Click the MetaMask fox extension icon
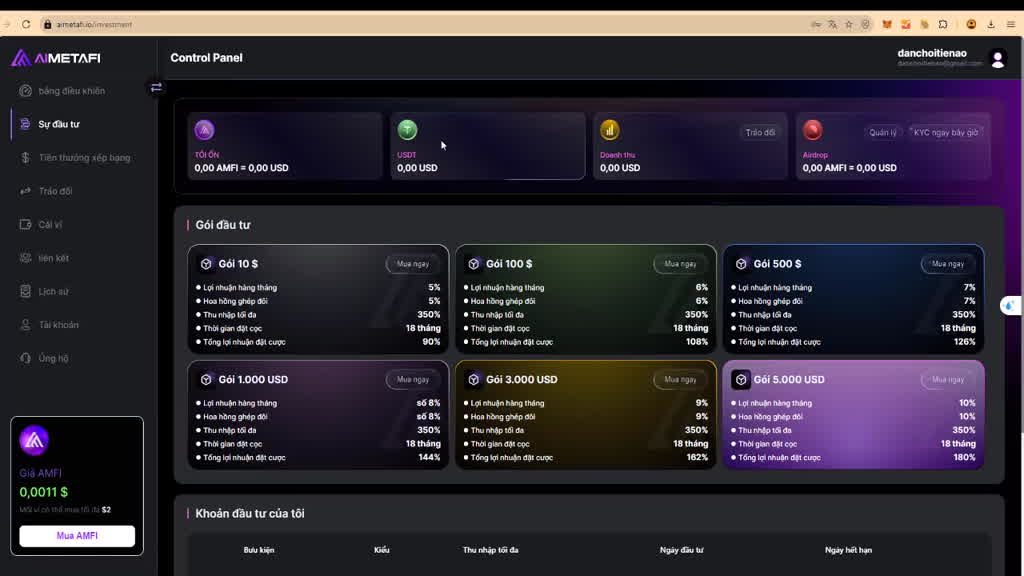The image size is (1024, 576). tap(886, 24)
